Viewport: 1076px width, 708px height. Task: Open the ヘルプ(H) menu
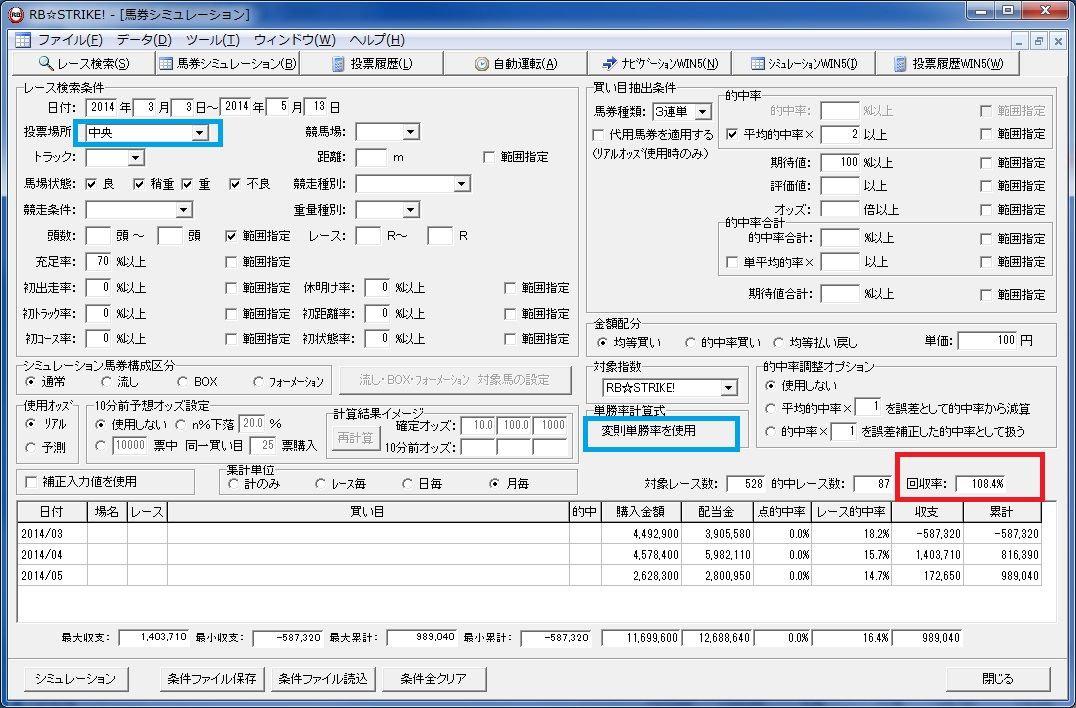377,40
